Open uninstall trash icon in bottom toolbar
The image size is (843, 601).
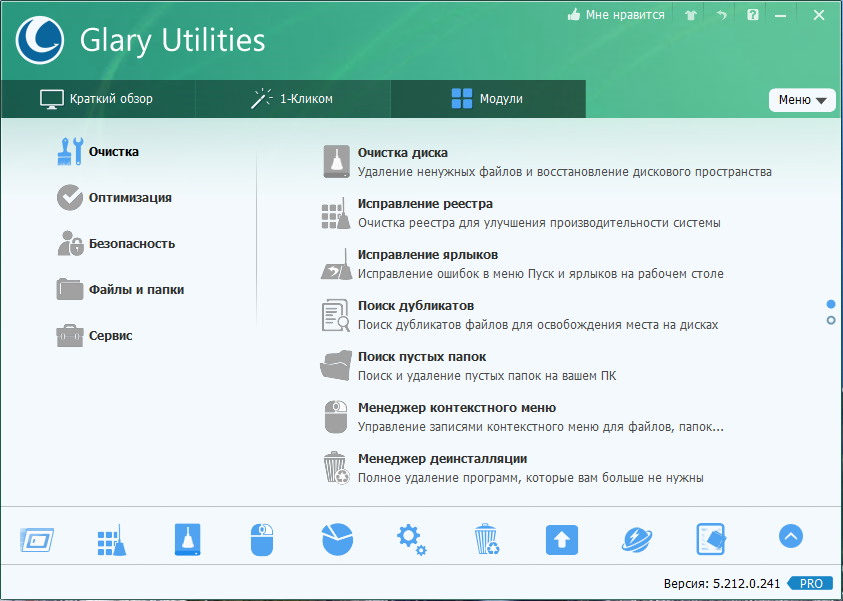487,539
